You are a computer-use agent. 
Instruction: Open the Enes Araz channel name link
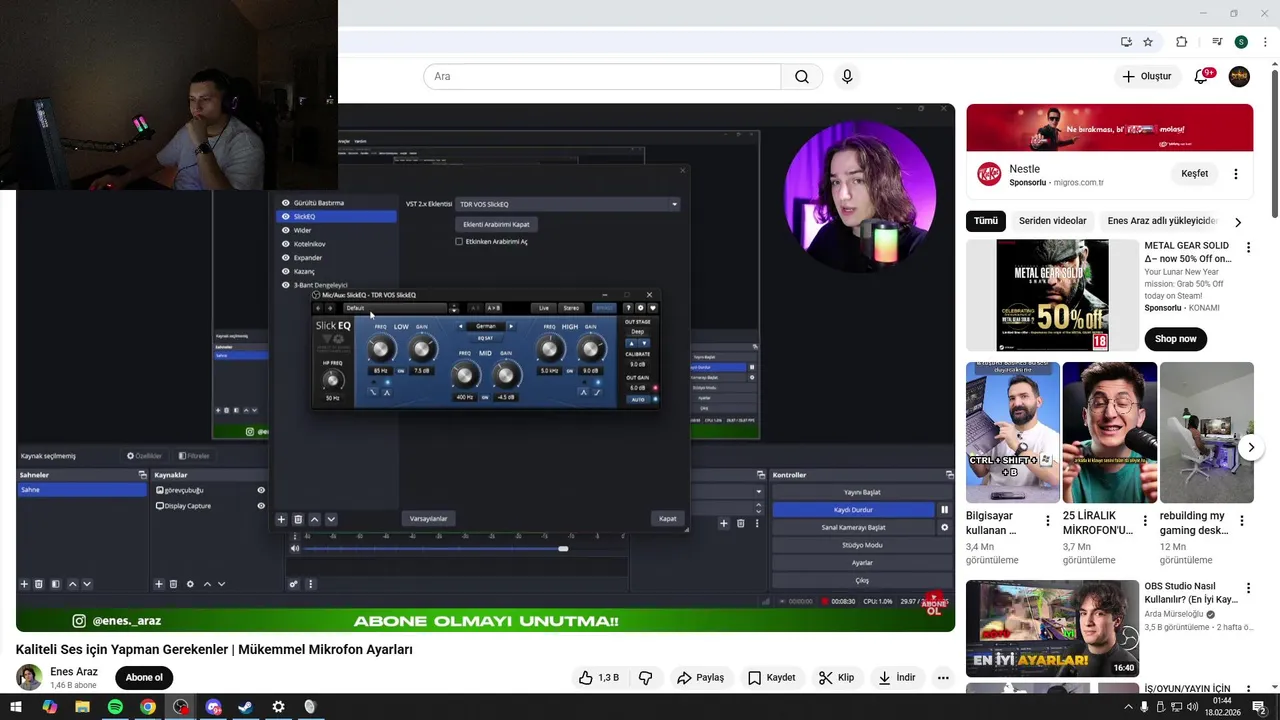pyautogui.click(x=74, y=672)
